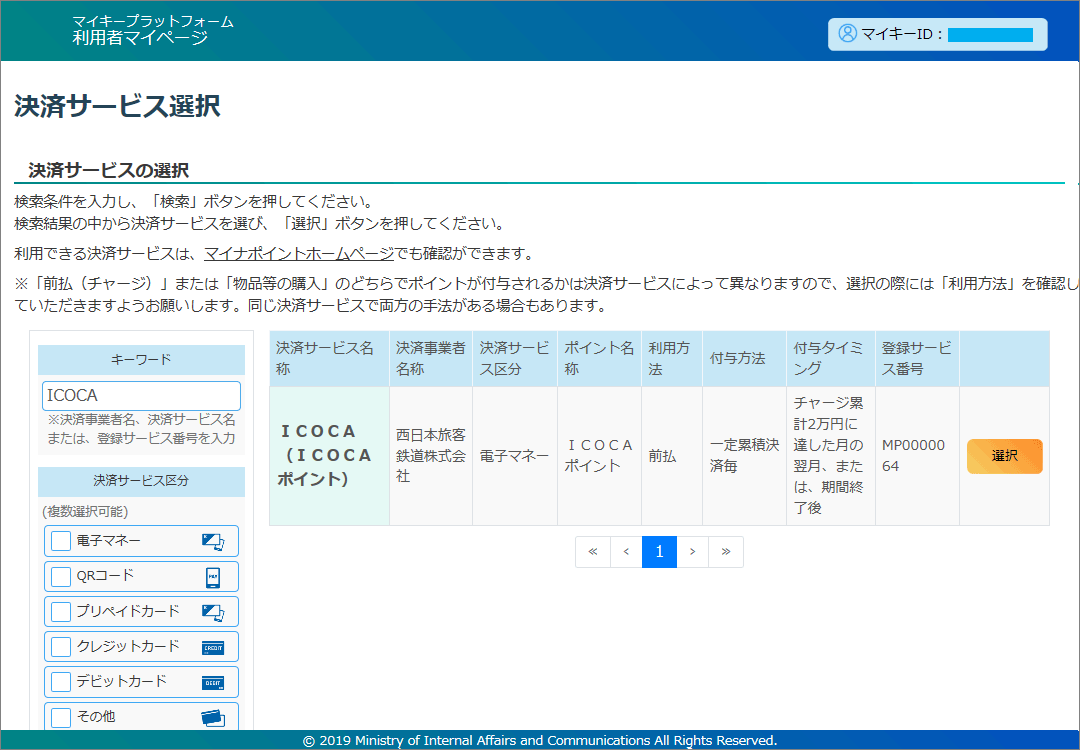Click the 一定累積決済毎 cell

(x=745, y=456)
